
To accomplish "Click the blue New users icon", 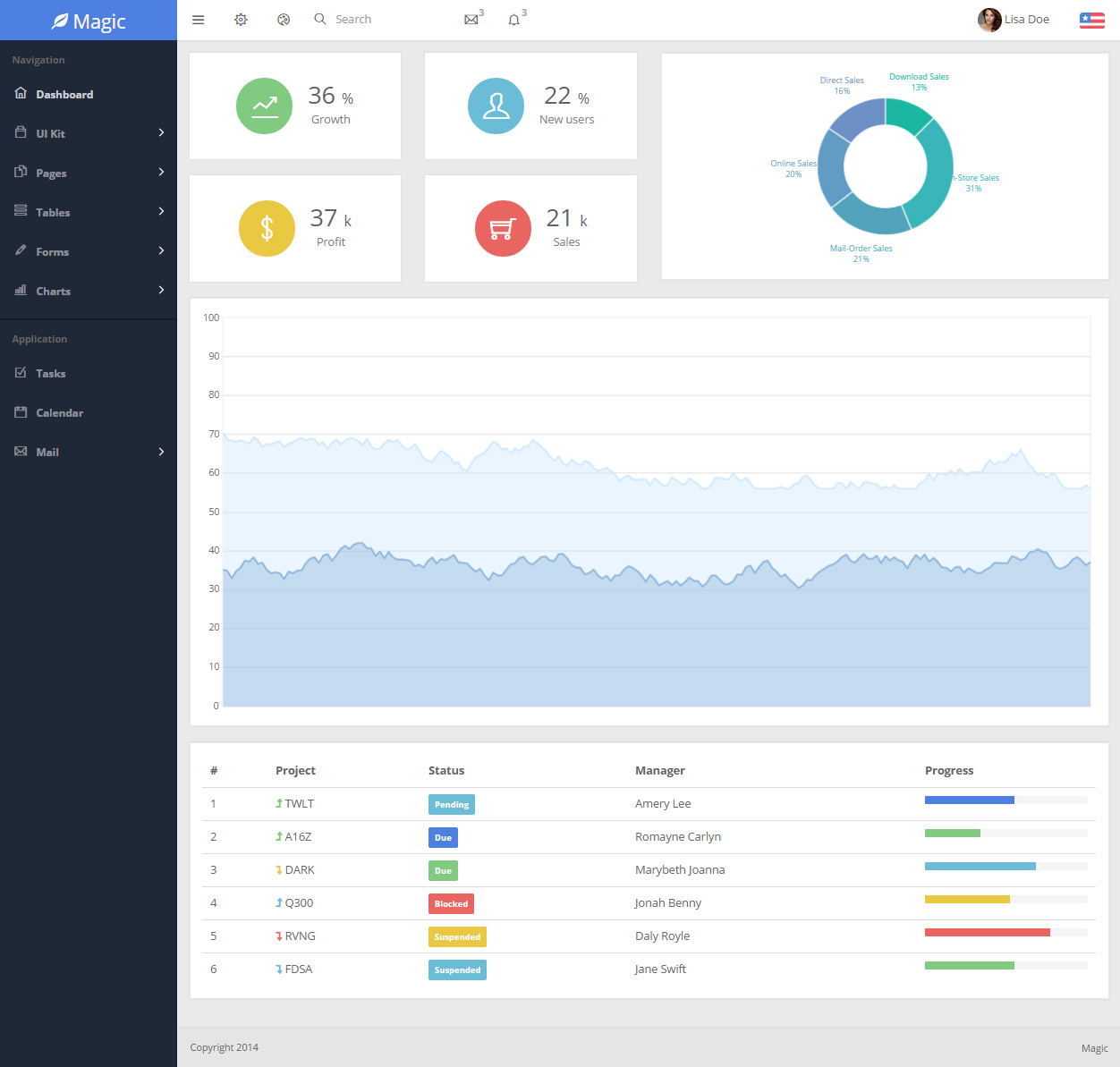I will click(x=496, y=106).
